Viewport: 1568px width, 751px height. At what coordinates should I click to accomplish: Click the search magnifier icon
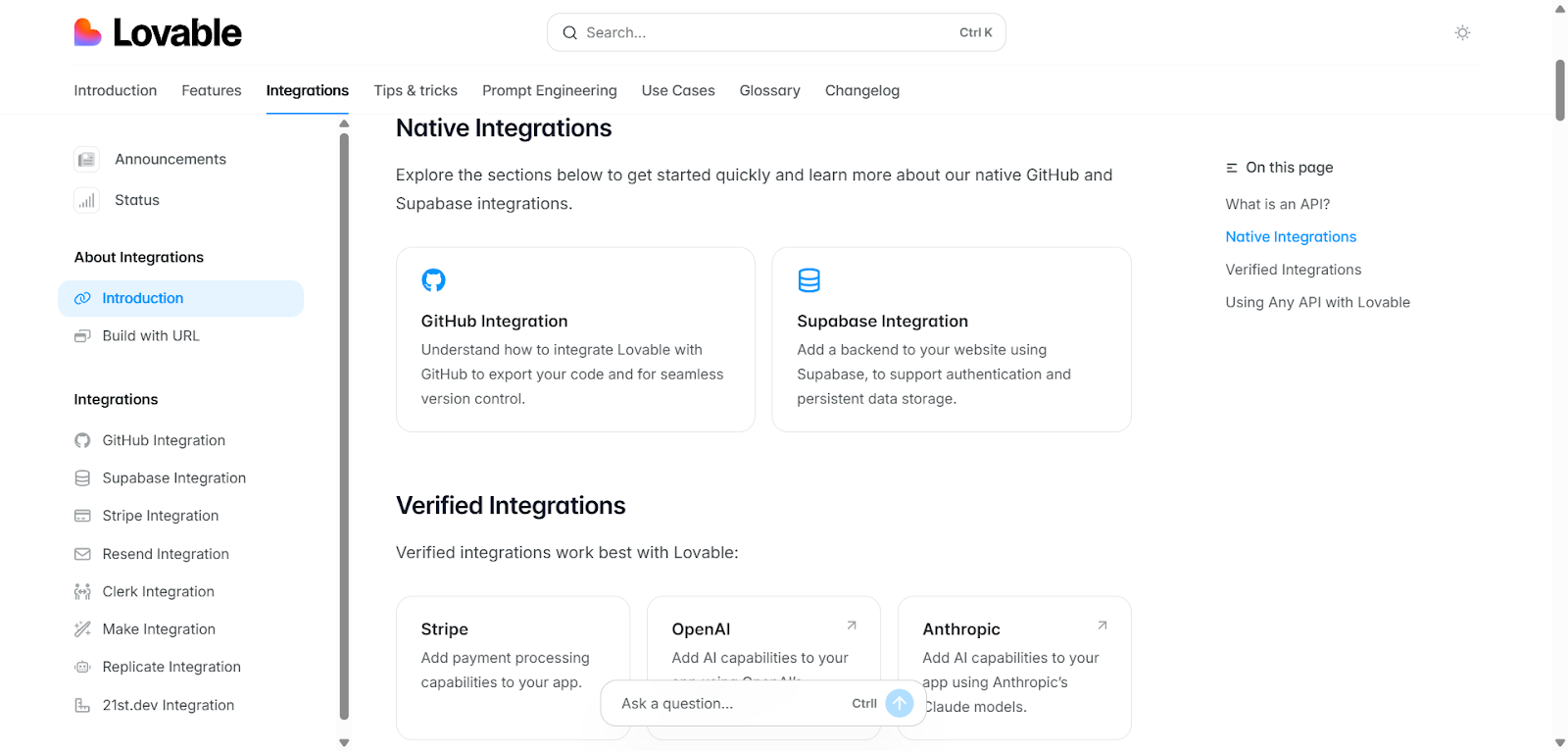[x=569, y=32]
